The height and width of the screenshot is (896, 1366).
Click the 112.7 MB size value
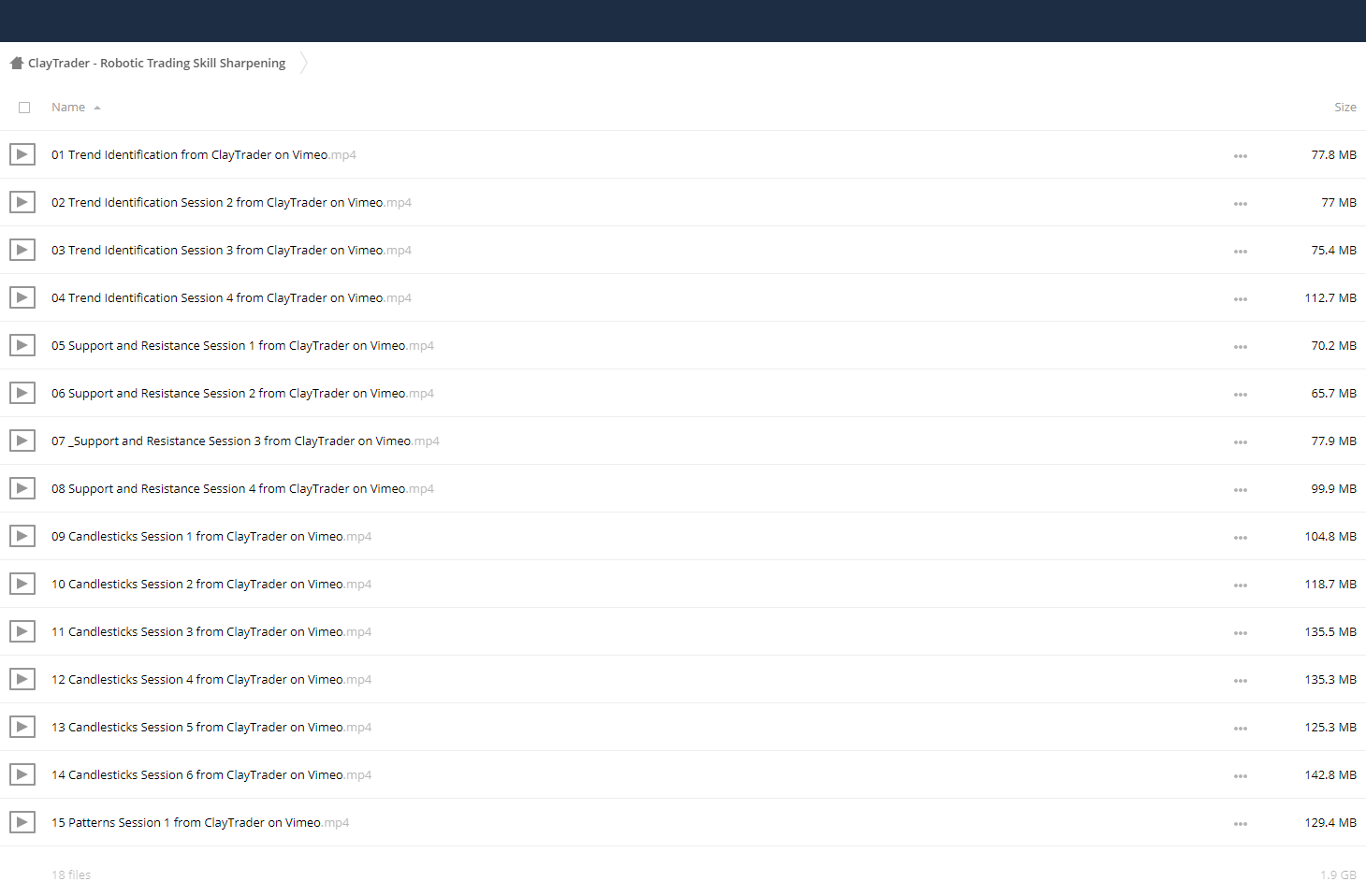click(x=1330, y=298)
